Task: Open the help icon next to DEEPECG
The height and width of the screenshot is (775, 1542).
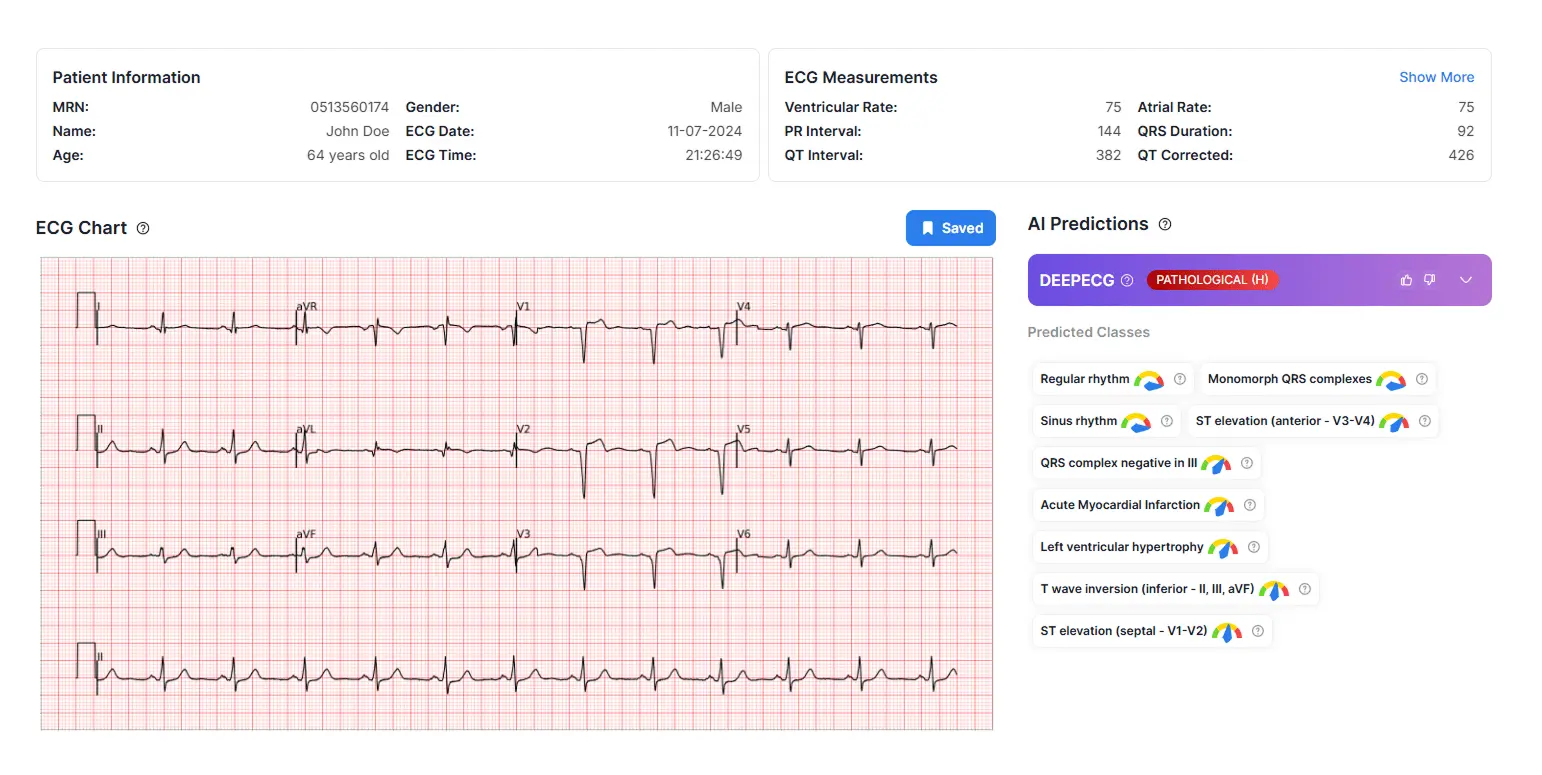Action: click(x=1127, y=280)
